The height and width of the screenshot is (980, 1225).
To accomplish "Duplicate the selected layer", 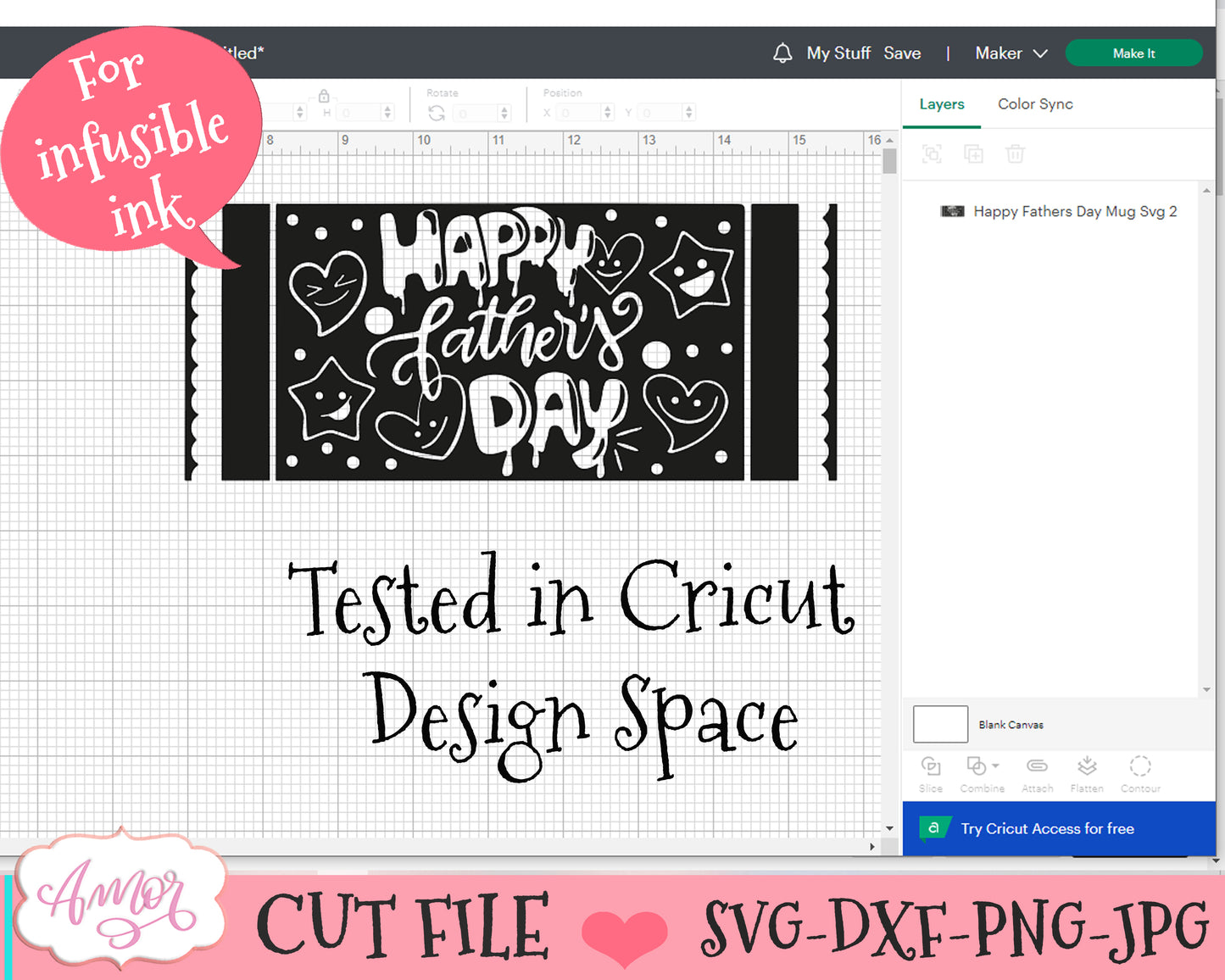I will tap(974, 154).
